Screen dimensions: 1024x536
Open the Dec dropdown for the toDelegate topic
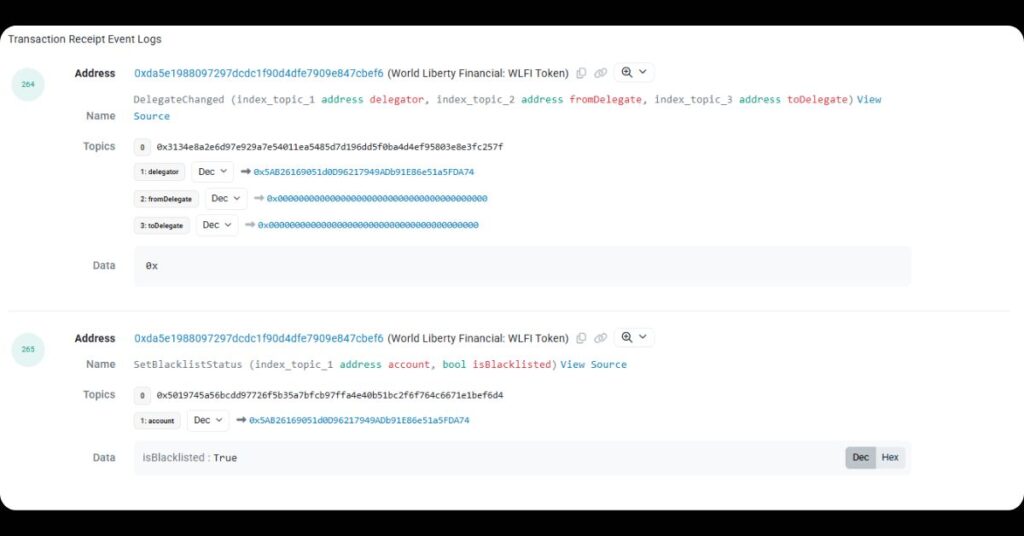pos(217,225)
